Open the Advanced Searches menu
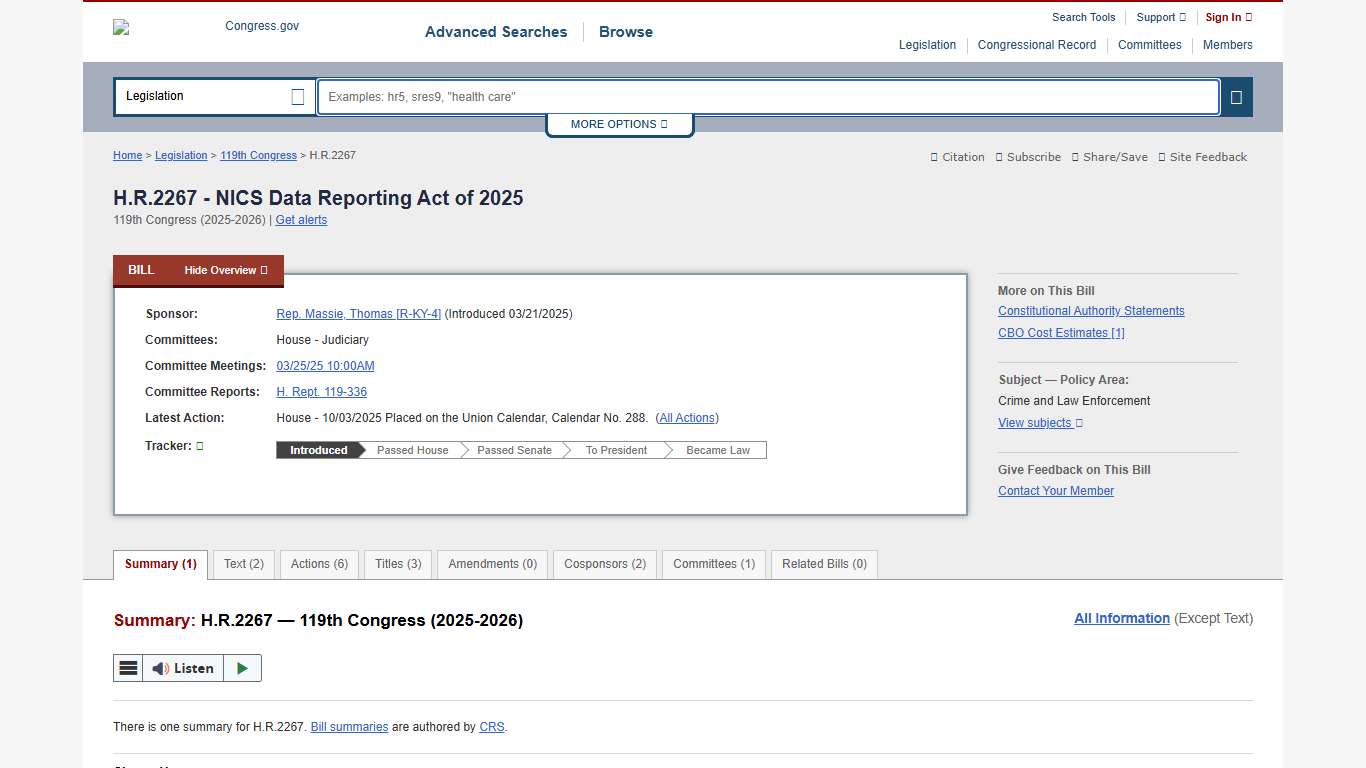Screen dimensions: 1366x768 (x=496, y=32)
